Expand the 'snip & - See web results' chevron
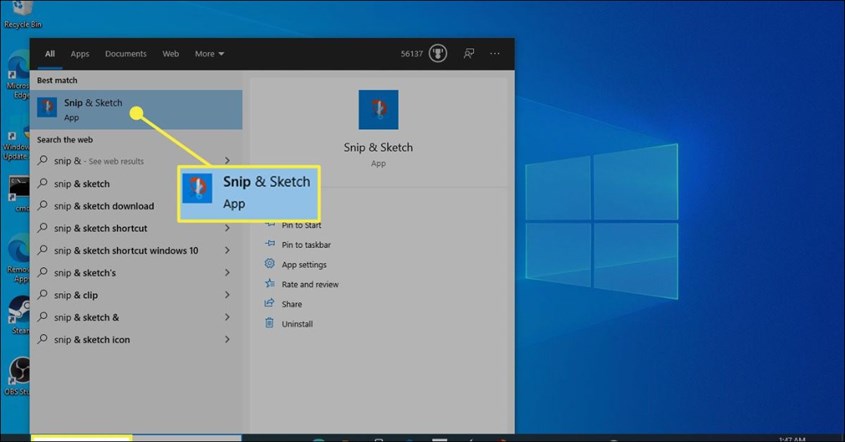This screenshot has height=442, width=845. tap(227, 161)
